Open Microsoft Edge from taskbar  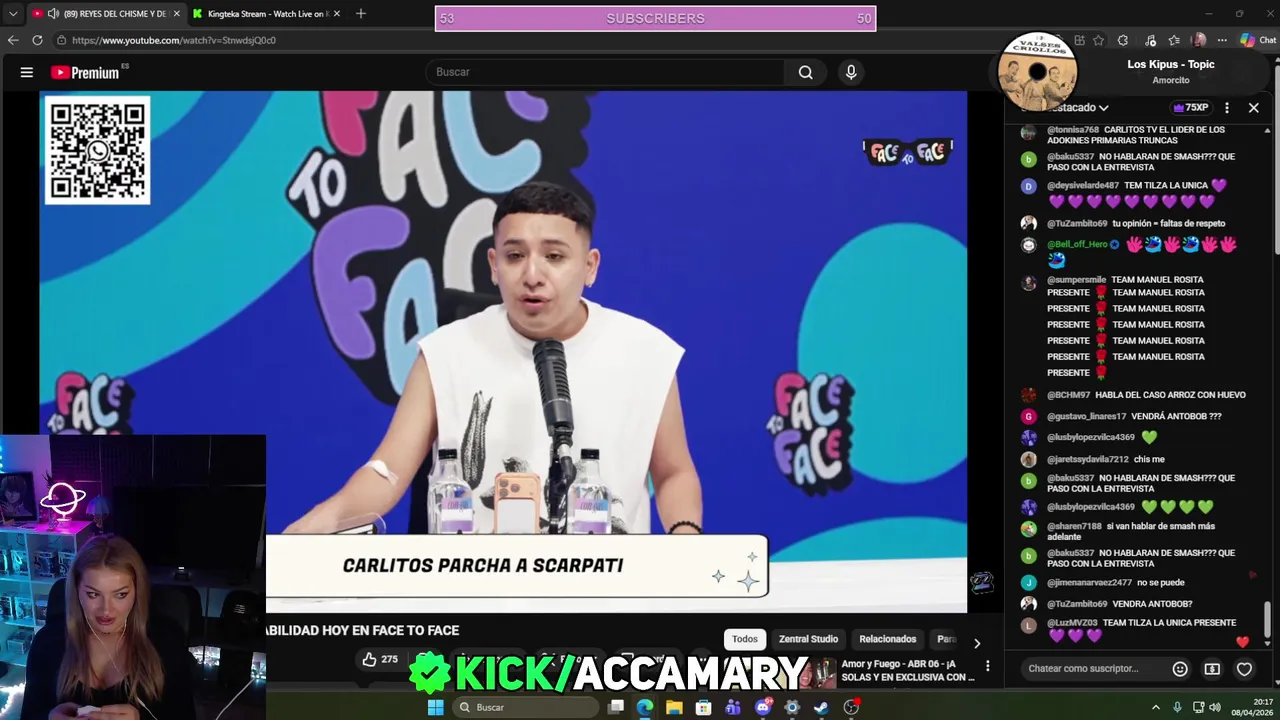[x=645, y=707]
